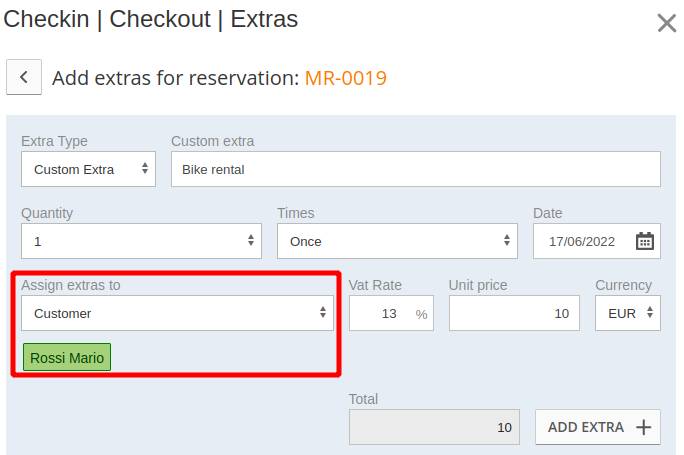684x455 pixels.
Task: Click the back arrow chevron button
Action: click(x=24, y=77)
